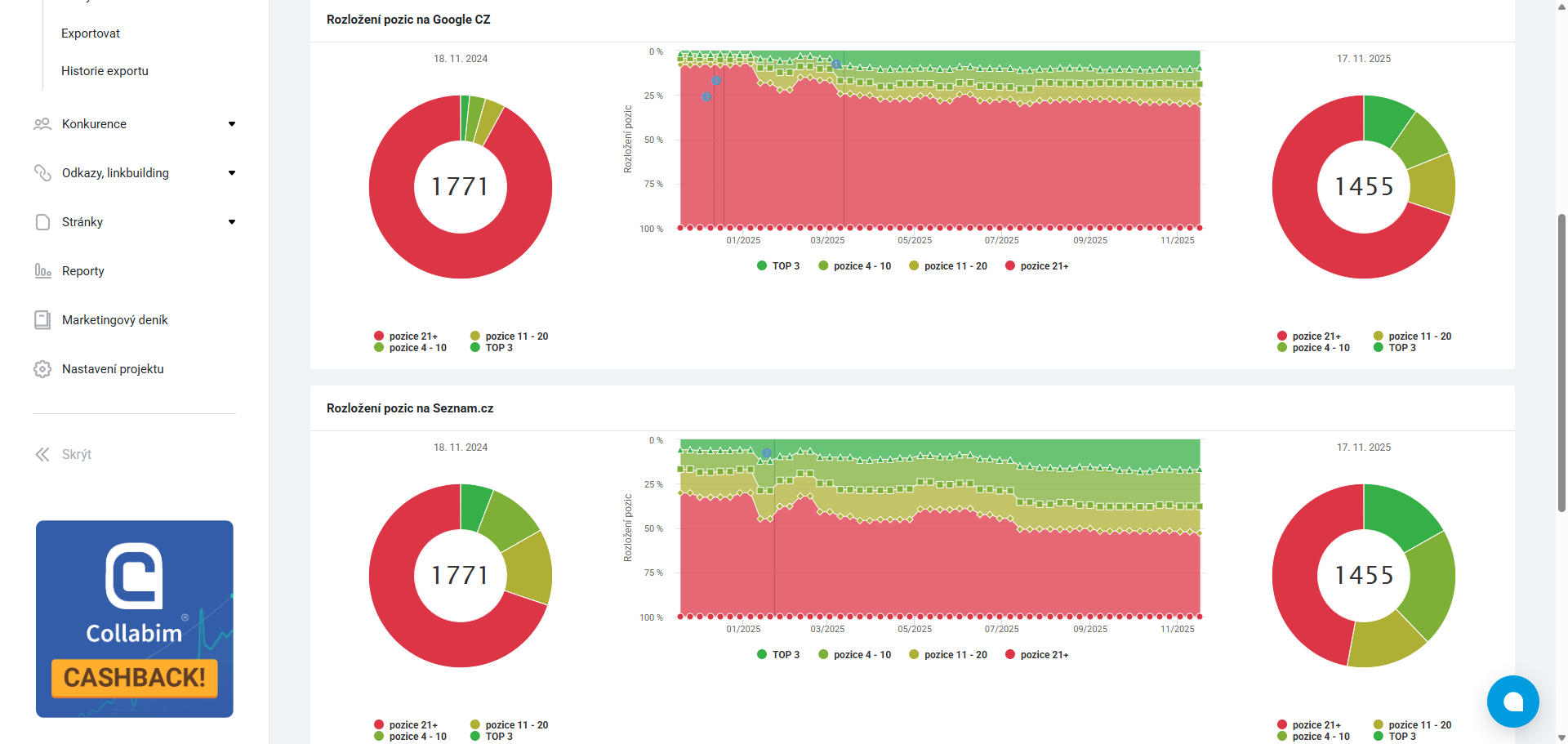Toggle pozice 21+ series in Seznam.cz chart legend

pos(1036,655)
